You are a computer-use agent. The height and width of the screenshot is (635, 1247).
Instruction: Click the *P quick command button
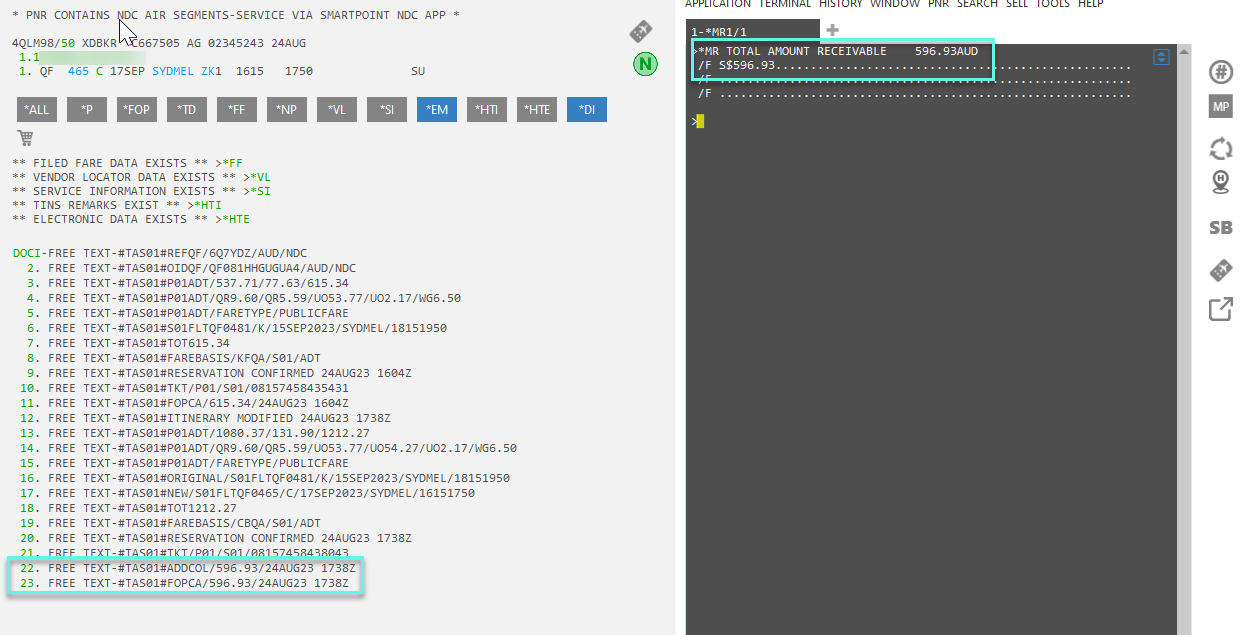point(87,110)
